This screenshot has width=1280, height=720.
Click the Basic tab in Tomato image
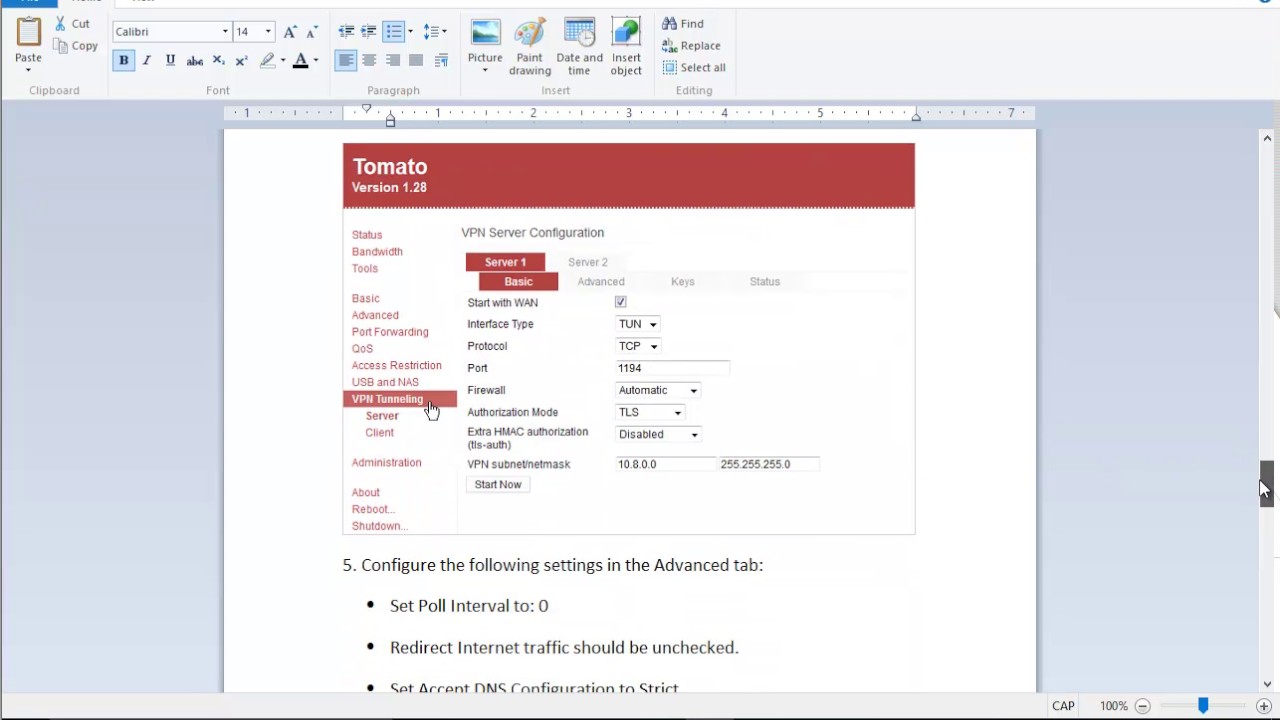pyautogui.click(x=518, y=282)
